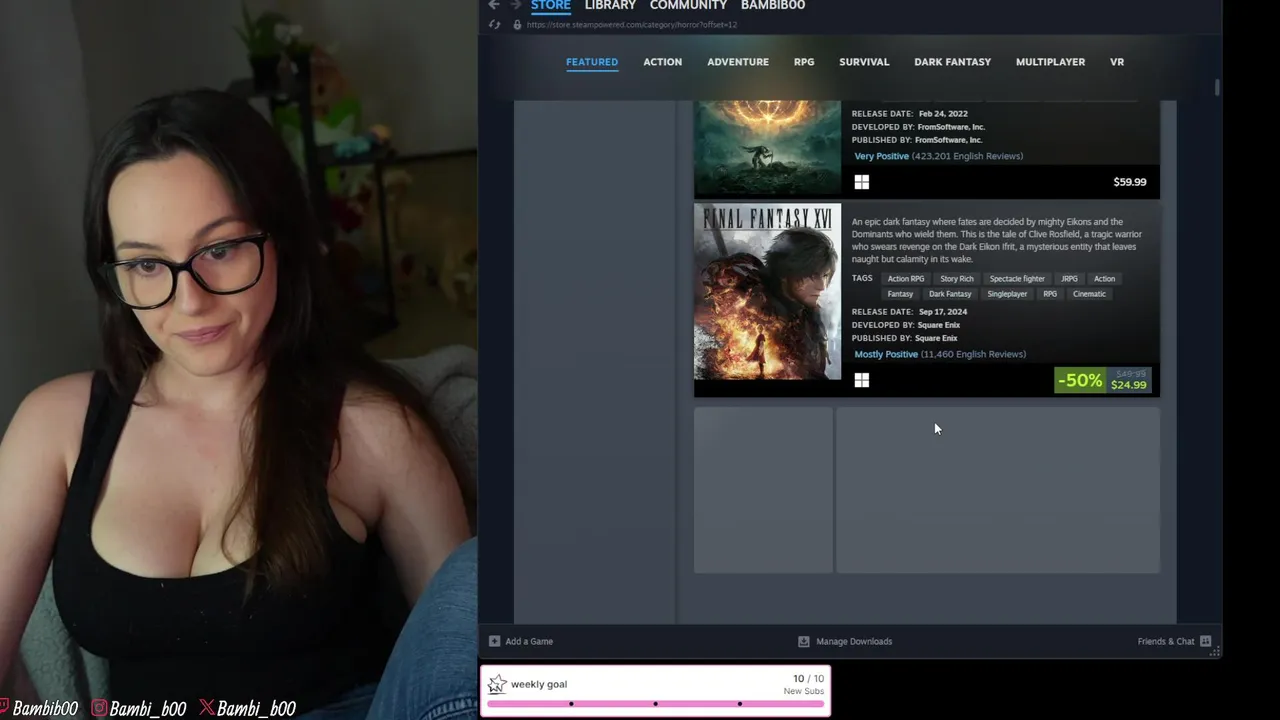Reload the store page via refresh icon
Screen dimensions: 1280x720
tap(494, 24)
